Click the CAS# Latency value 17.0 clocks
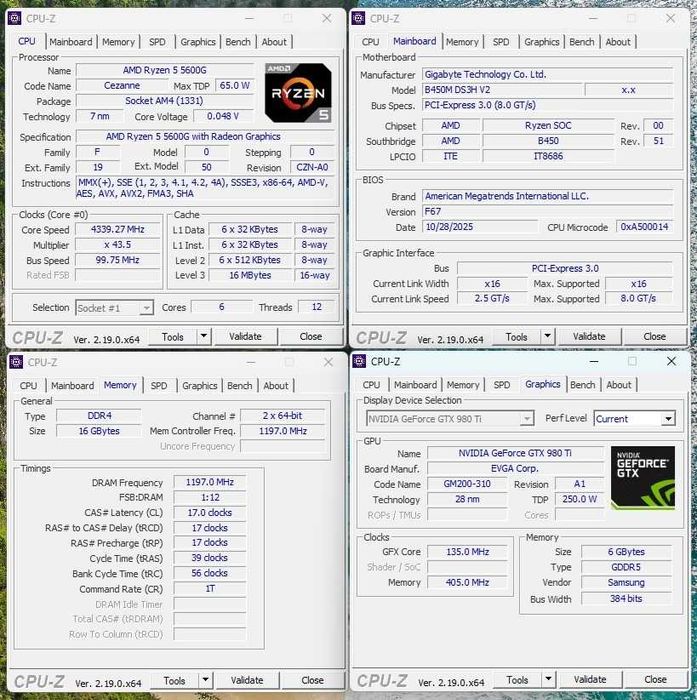Viewport: 697px width, 700px height. click(210, 512)
